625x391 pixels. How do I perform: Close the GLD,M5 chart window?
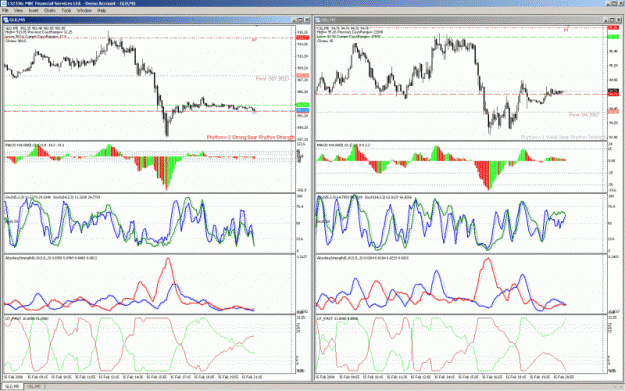tap(307, 20)
